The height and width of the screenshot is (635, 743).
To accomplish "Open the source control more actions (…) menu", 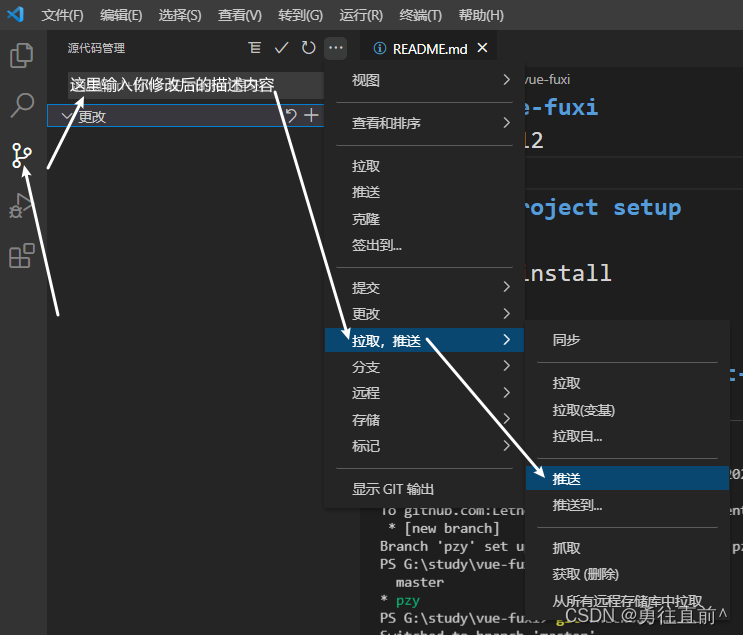I will pos(336,47).
